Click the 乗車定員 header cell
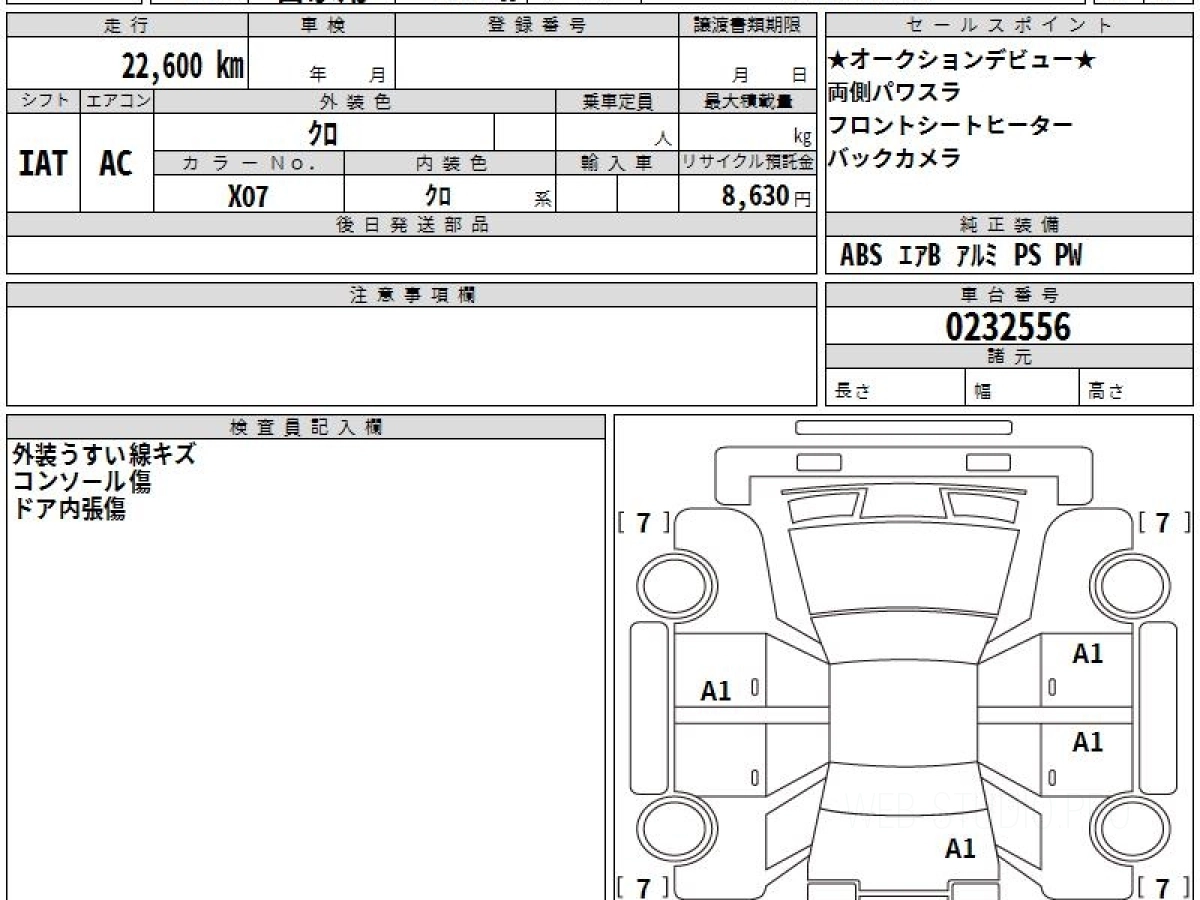The height and width of the screenshot is (900, 1200). [x=617, y=101]
